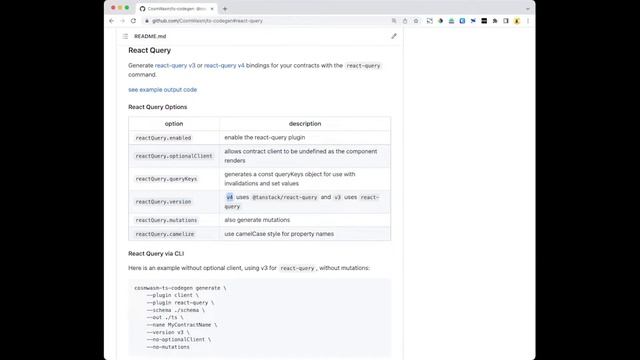Screen dimensions: 640x360
Task: Open the see example output code link
Action: [x=162, y=90]
